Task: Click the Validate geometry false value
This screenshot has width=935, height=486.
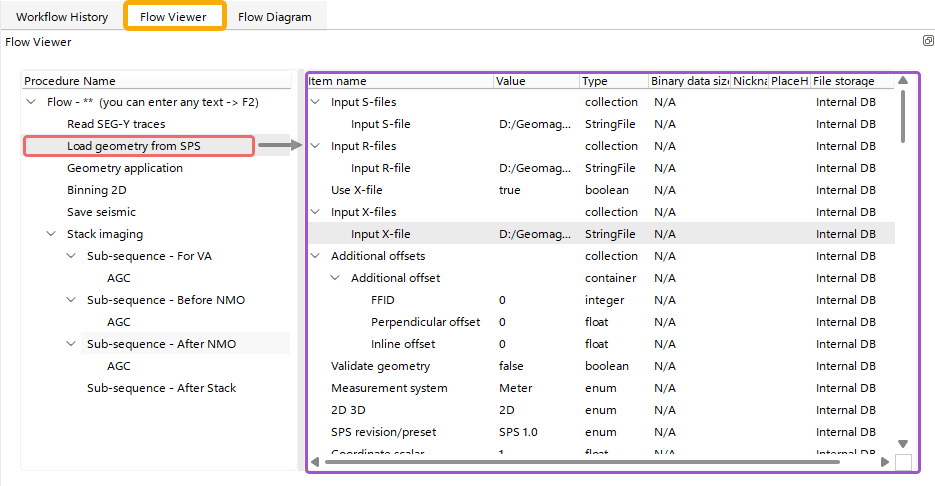Action: (511, 366)
